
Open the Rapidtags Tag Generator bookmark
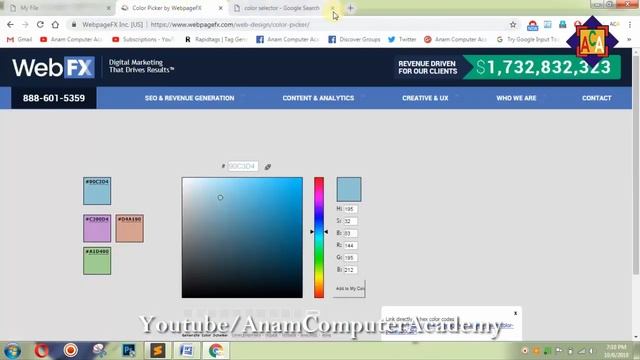[x=216, y=39]
